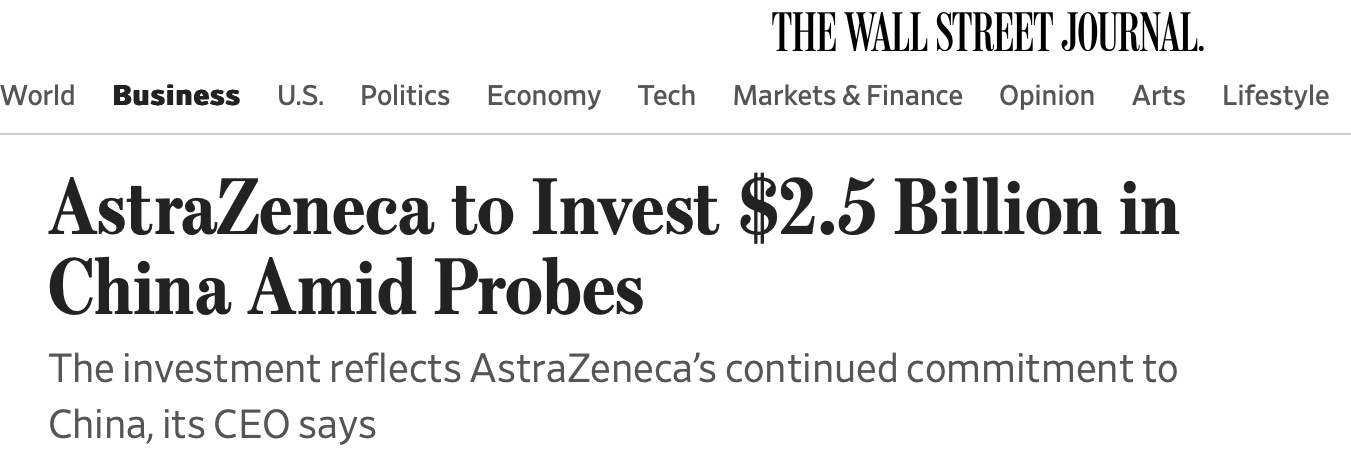This screenshot has width=1351, height=467.
Task: Click the word "Probes" in the headline
Action: point(539,288)
